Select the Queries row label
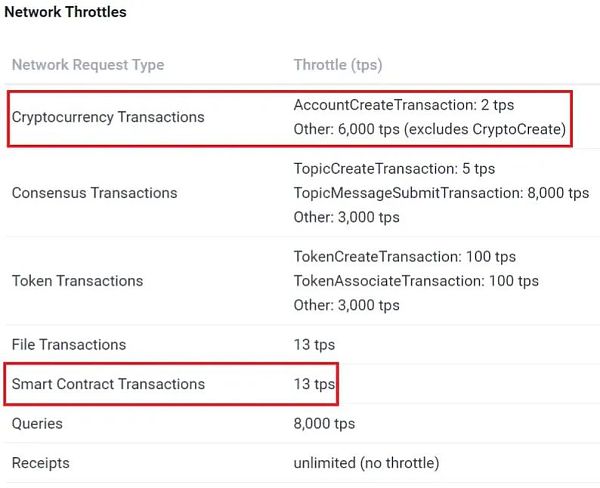600x488 pixels. point(37,424)
